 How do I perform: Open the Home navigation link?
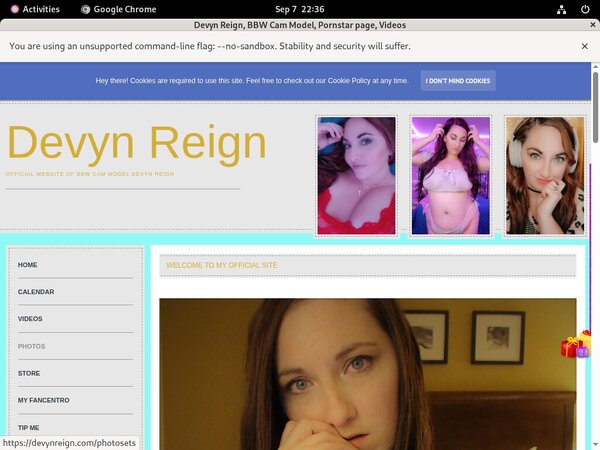[28, 265]
